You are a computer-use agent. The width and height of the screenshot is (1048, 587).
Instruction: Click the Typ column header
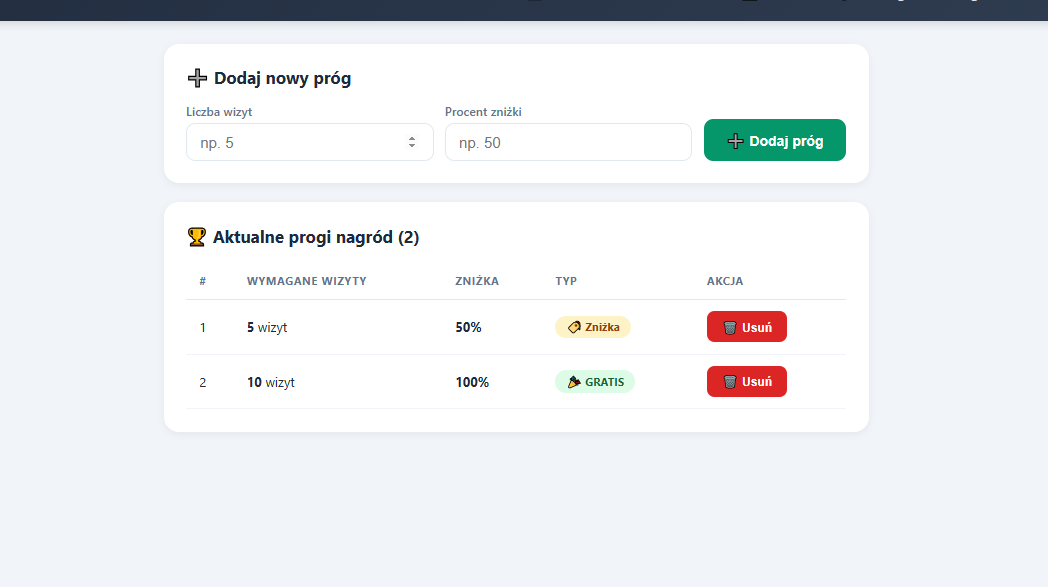point(566,281)
